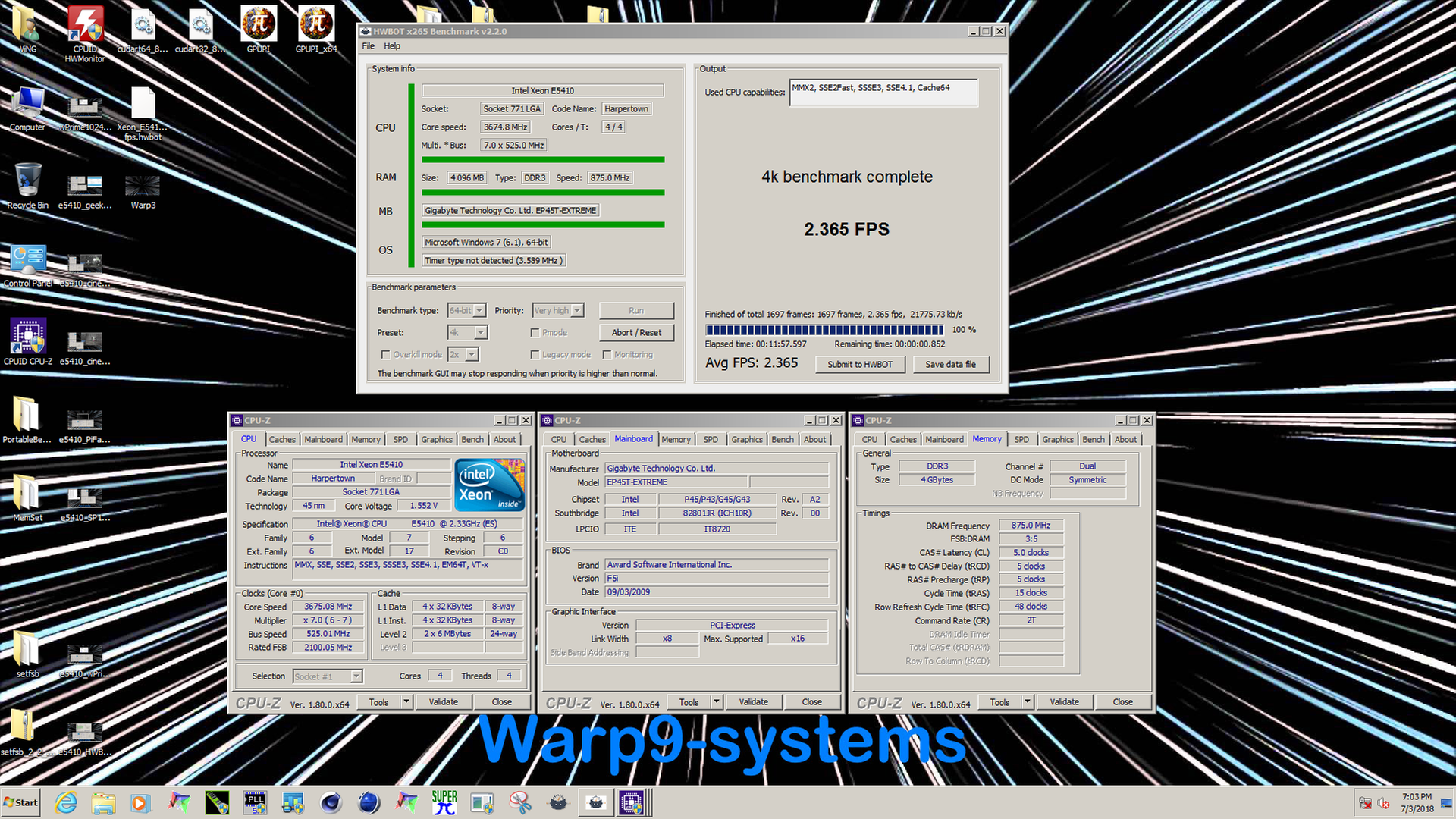The image size is (1456, 819).
Task: Expand Tools arrow in CPU-Z Motherboard window
Action: tap(716, 702)
